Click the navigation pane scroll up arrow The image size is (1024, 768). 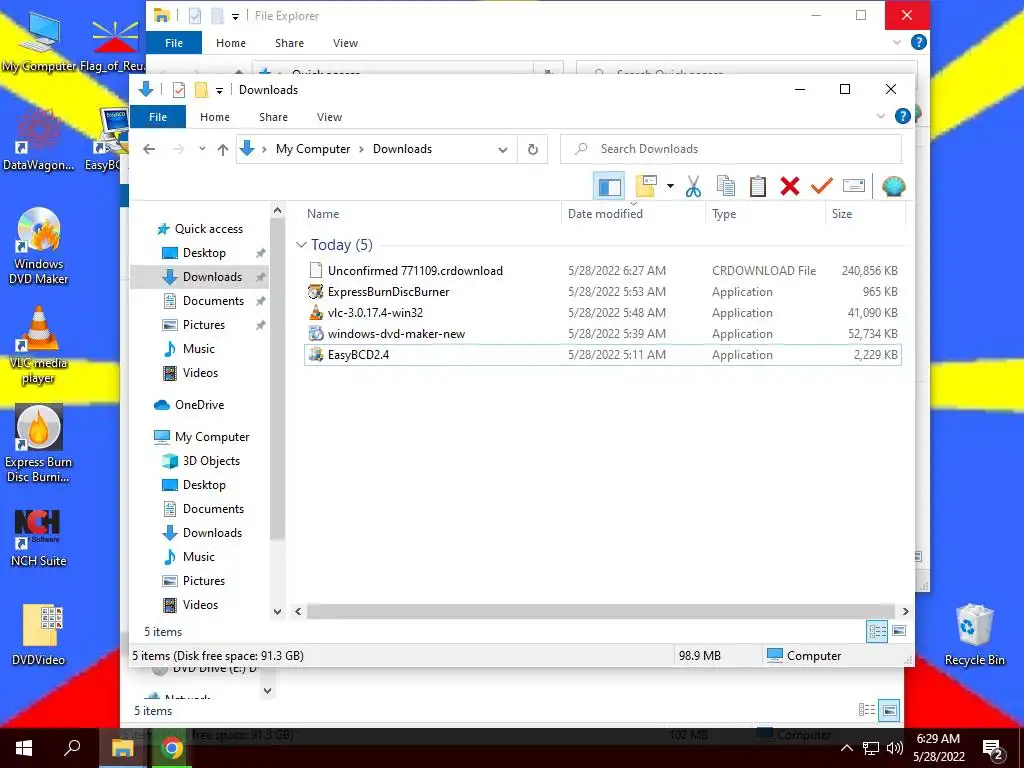[278, 210]
